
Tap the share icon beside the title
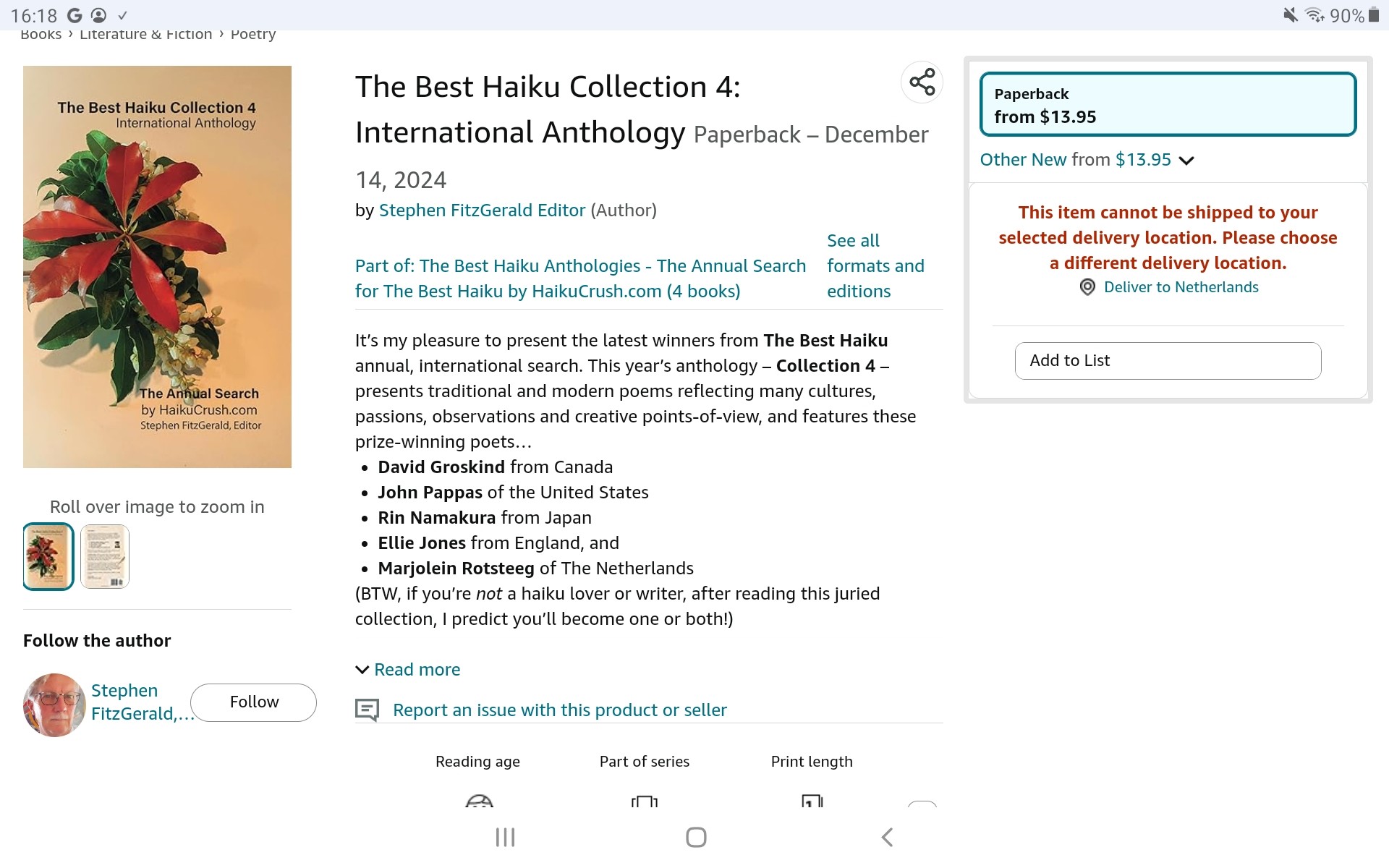pos(922,82)
